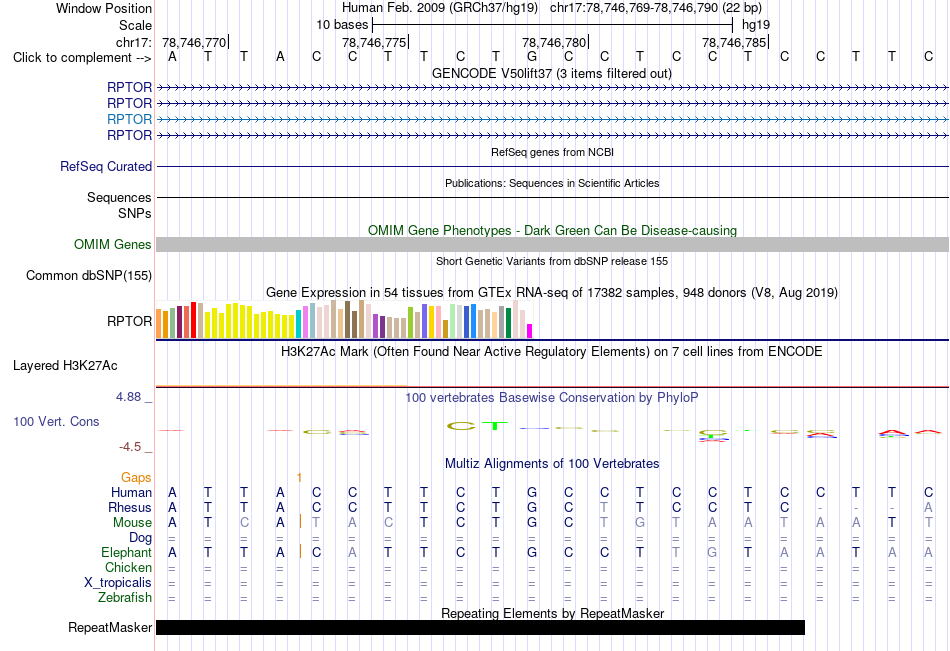Click the gray OMIM Genes bar

(x=553, y=244)
